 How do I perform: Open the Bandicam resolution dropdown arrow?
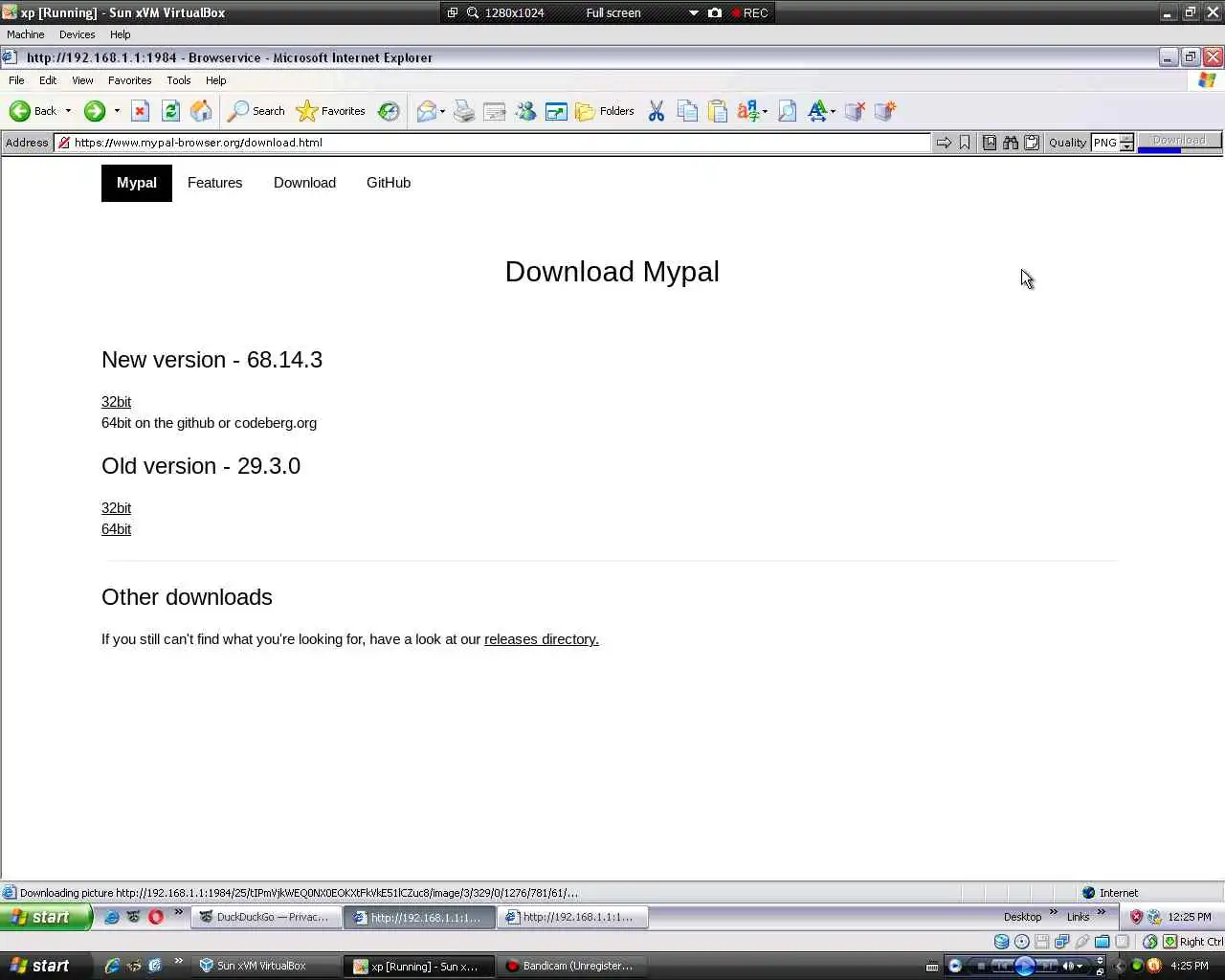694,12
